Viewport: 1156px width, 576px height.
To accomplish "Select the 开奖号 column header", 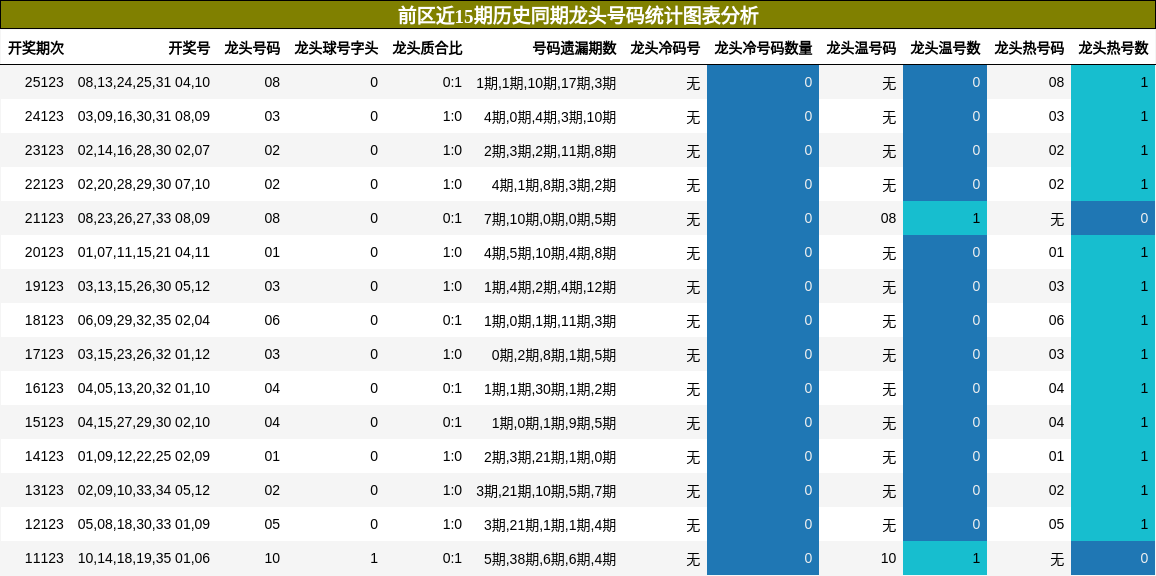I will pos(189,49).
